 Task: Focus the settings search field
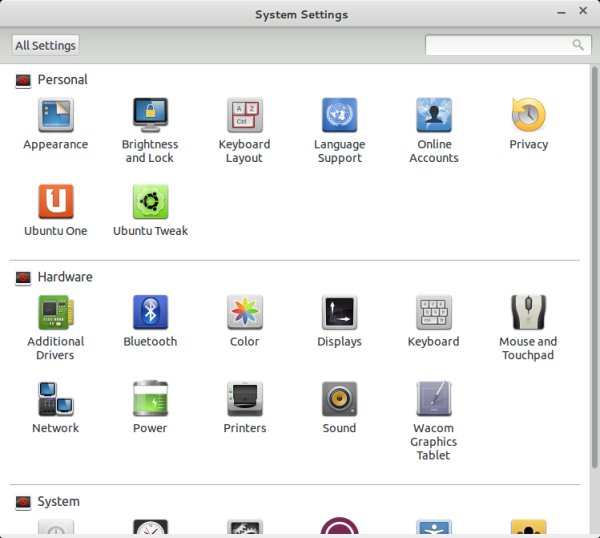[508, 45]
